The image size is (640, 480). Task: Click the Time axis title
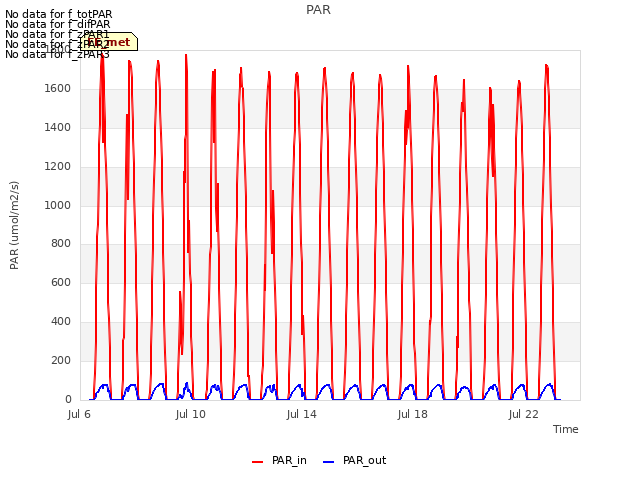tap(565, 429)
